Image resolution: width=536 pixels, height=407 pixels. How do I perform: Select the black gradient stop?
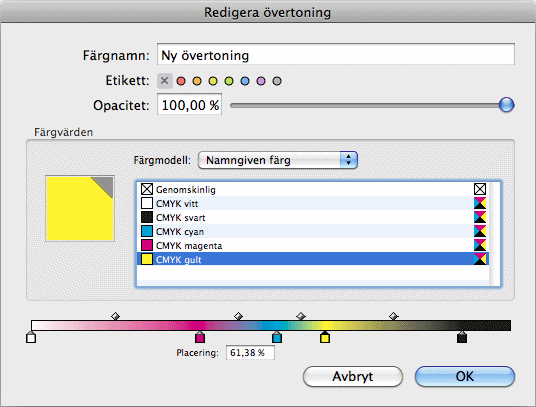pos(462,337)
